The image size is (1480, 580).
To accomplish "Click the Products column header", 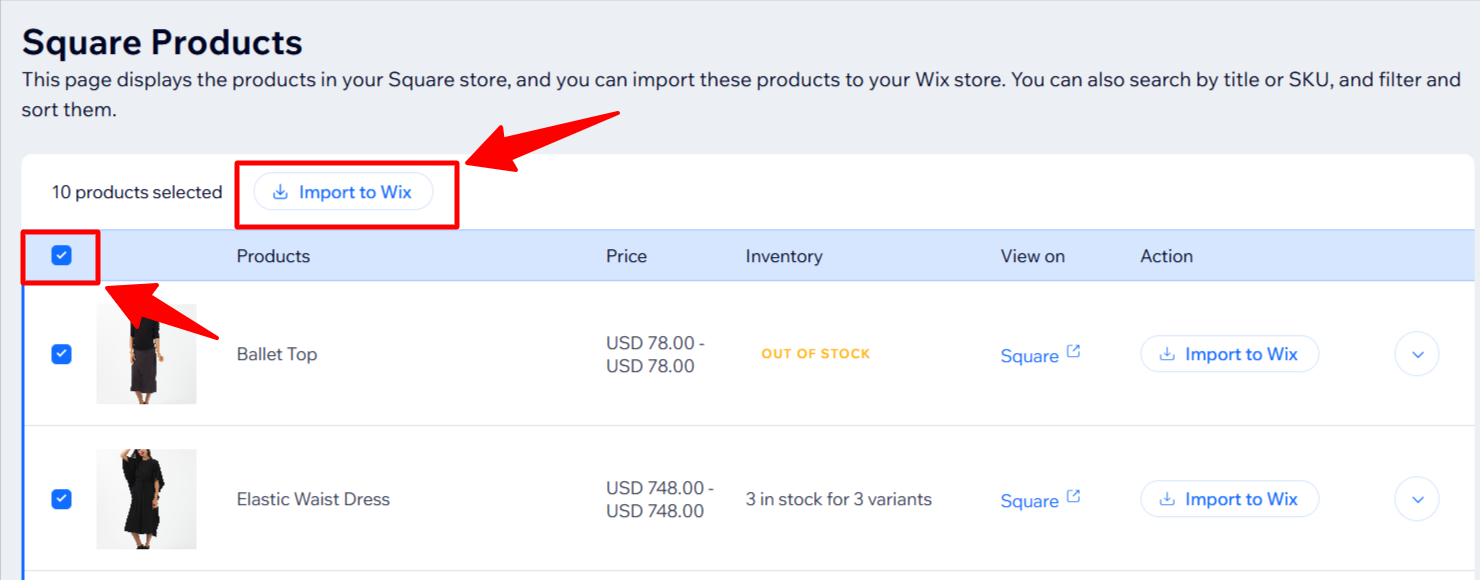I will [273, 256].
